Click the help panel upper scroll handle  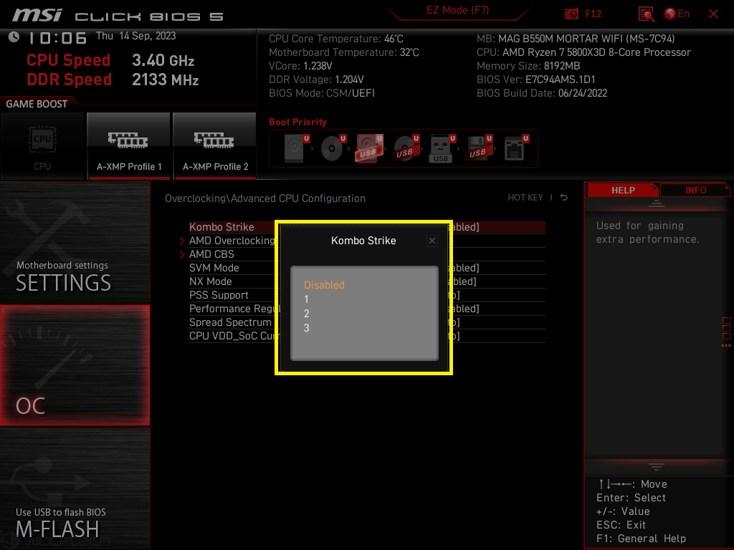tap(656, 203)
